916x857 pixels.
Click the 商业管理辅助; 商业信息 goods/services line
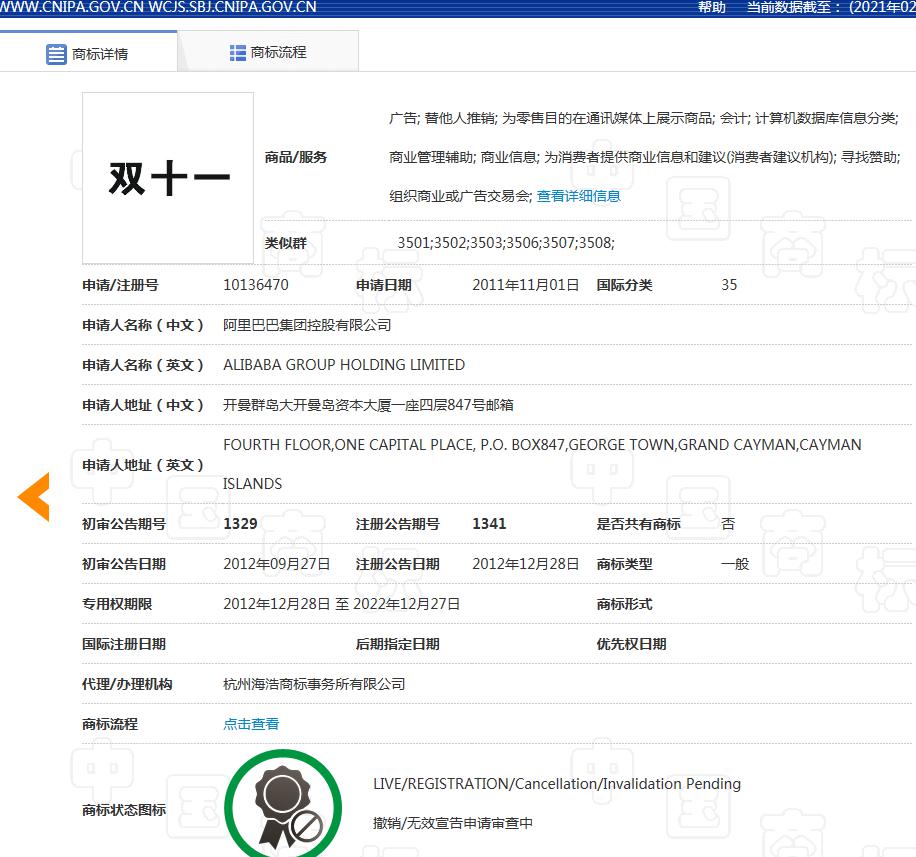click(x=645, y=157)
